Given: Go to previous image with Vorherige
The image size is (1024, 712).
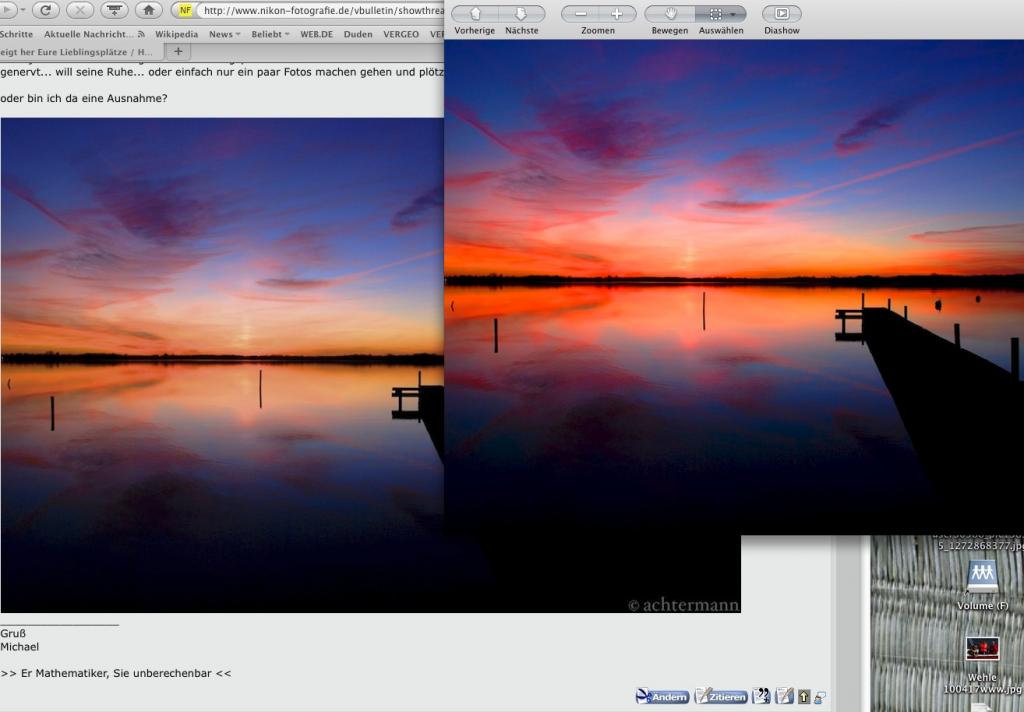Looking at the screenshot, I should click(x=475, y=14).
